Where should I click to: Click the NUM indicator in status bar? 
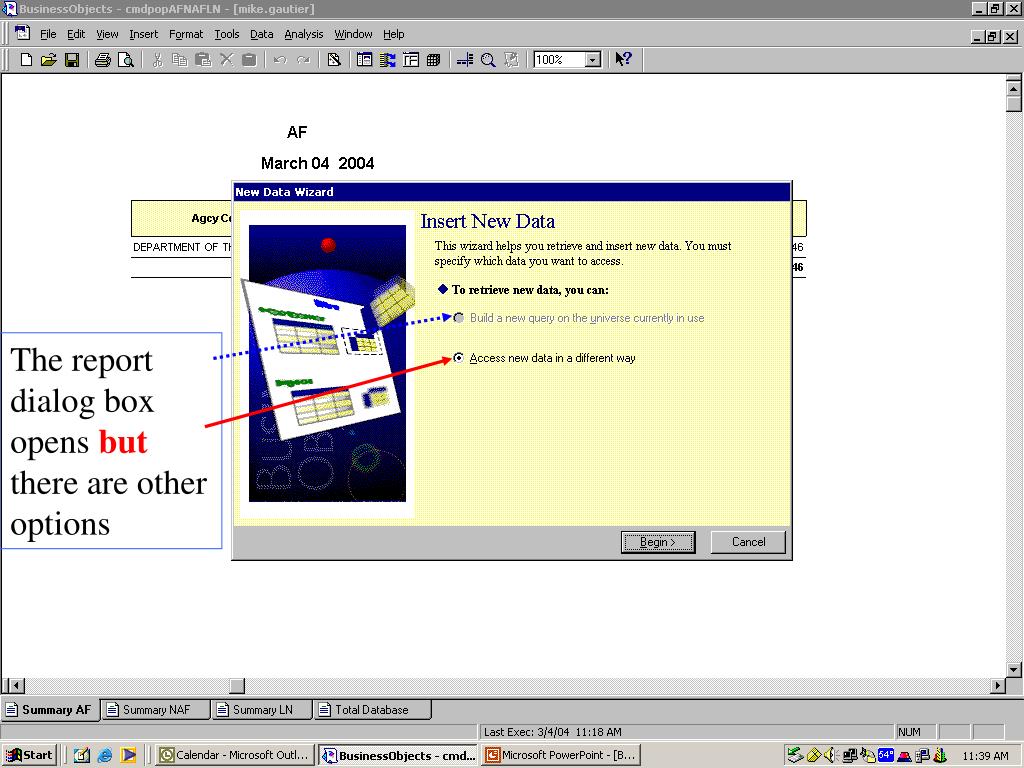pos(909,732)
